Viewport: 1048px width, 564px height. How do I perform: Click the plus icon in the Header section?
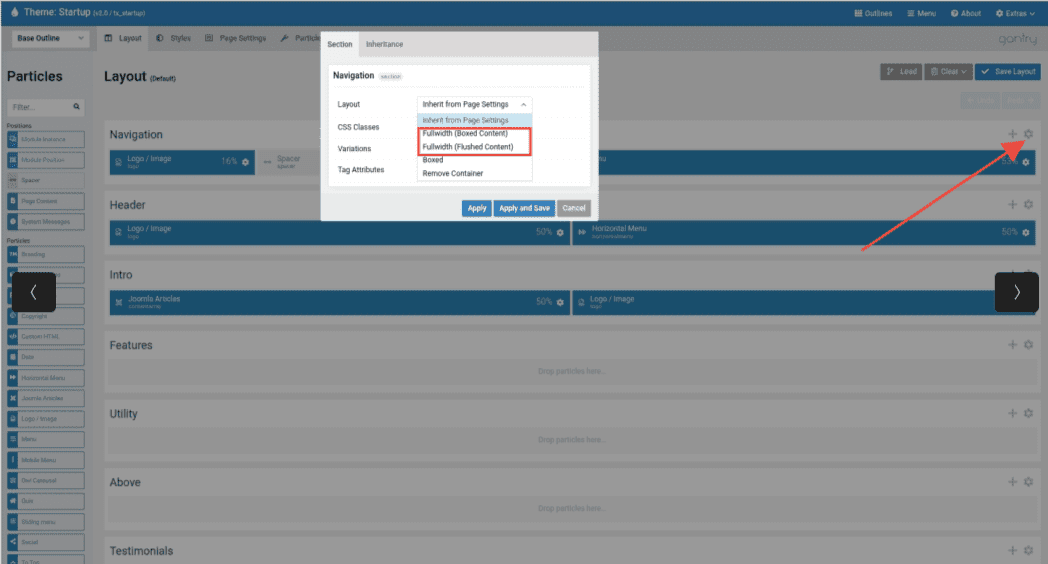pos(1012,205)
